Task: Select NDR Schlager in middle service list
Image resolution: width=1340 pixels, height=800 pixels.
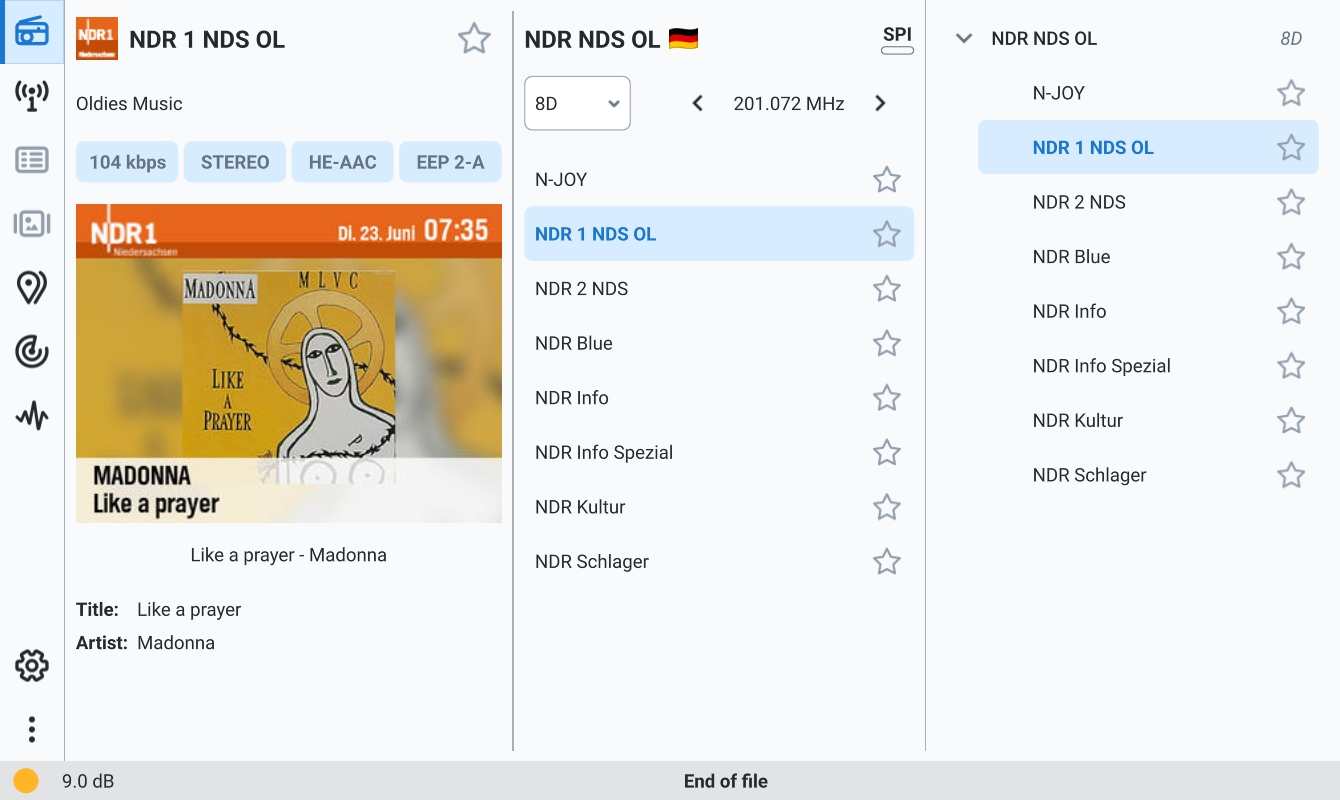Action: click(719, 562)
